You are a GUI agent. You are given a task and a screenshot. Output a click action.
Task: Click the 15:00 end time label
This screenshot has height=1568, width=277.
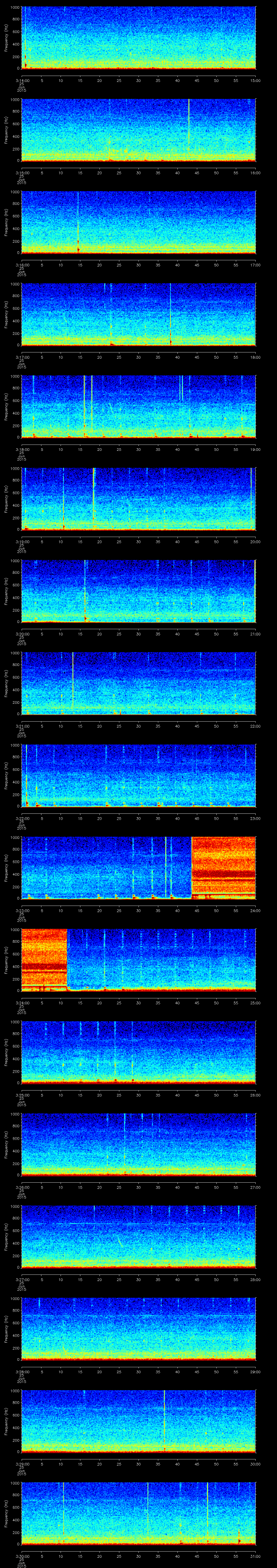pos(255,80)
